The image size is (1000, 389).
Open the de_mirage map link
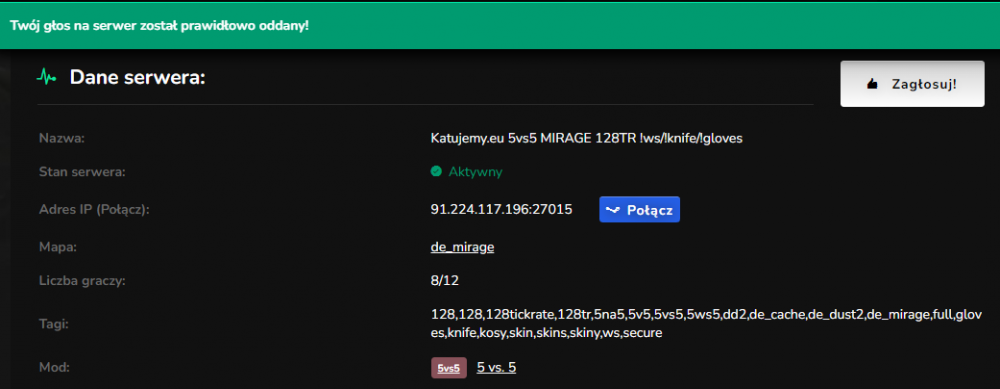pyautogui.click(x=462, y=247)
